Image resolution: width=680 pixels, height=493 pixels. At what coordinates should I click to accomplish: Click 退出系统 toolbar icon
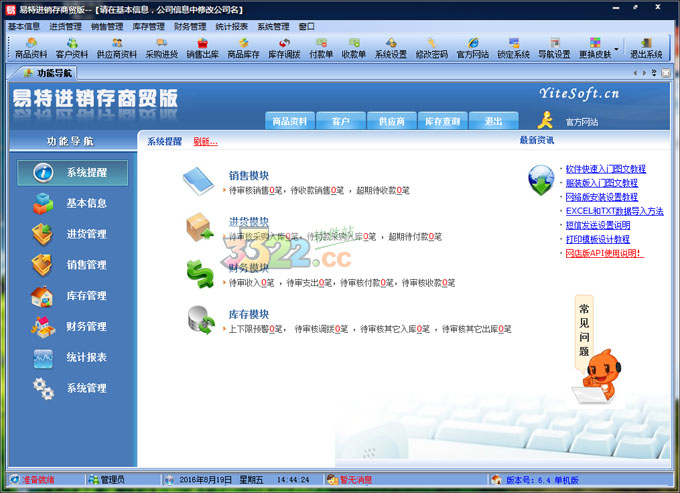tap(646, 48)
